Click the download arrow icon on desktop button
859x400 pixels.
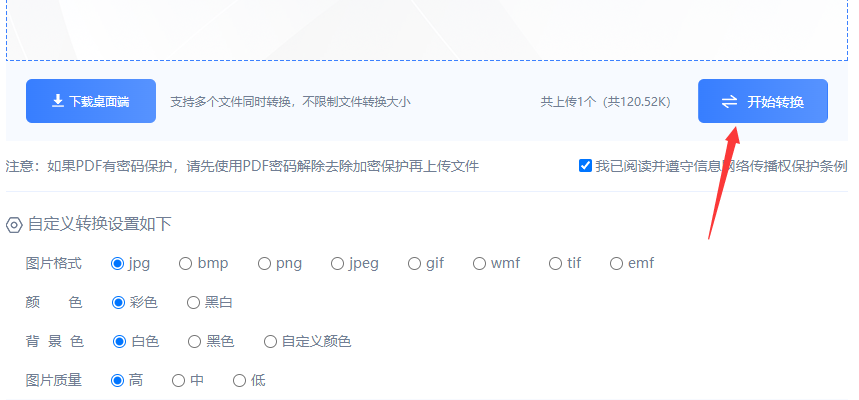(58, 101)
